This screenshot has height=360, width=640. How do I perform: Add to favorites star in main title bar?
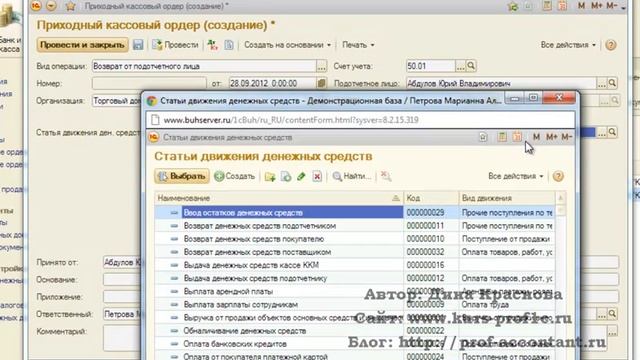(70, 6)
